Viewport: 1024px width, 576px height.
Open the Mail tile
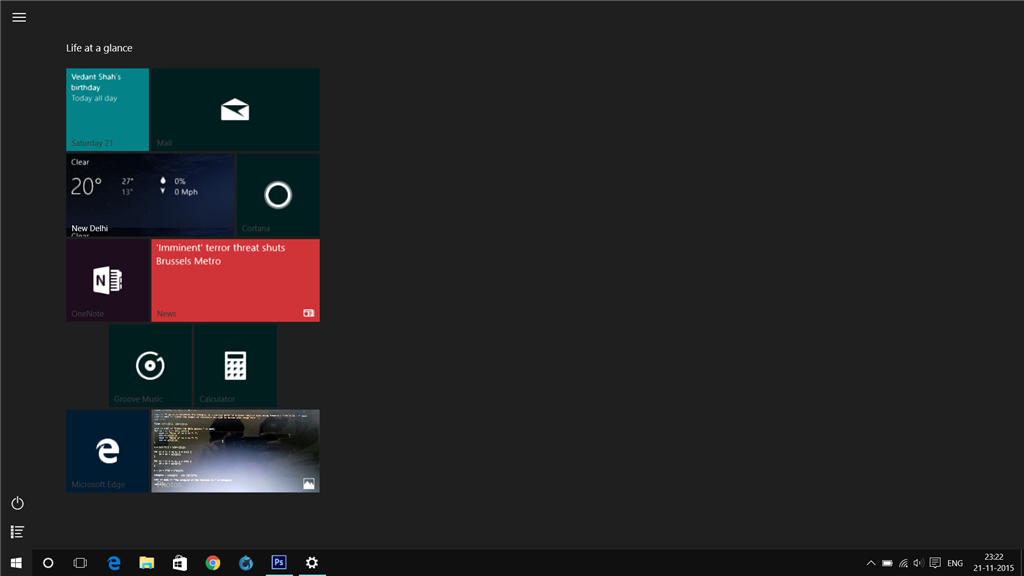(x=235, y=110)
